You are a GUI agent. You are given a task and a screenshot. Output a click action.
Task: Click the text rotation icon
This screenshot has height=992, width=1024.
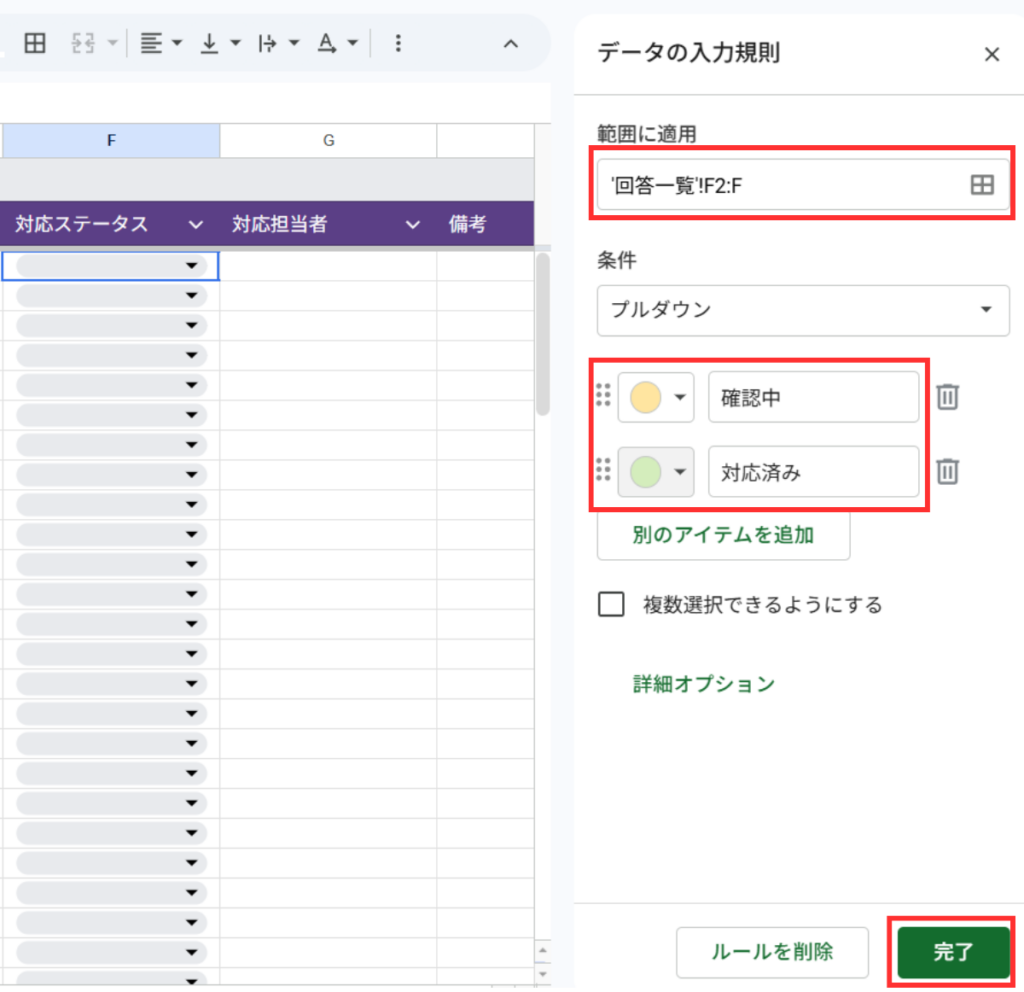coord(327,44)
